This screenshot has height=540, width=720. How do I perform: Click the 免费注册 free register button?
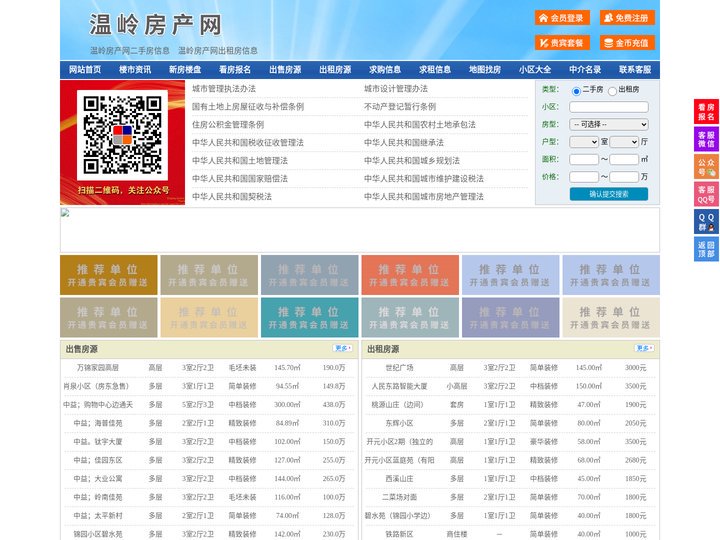click(x=627, y=18)
